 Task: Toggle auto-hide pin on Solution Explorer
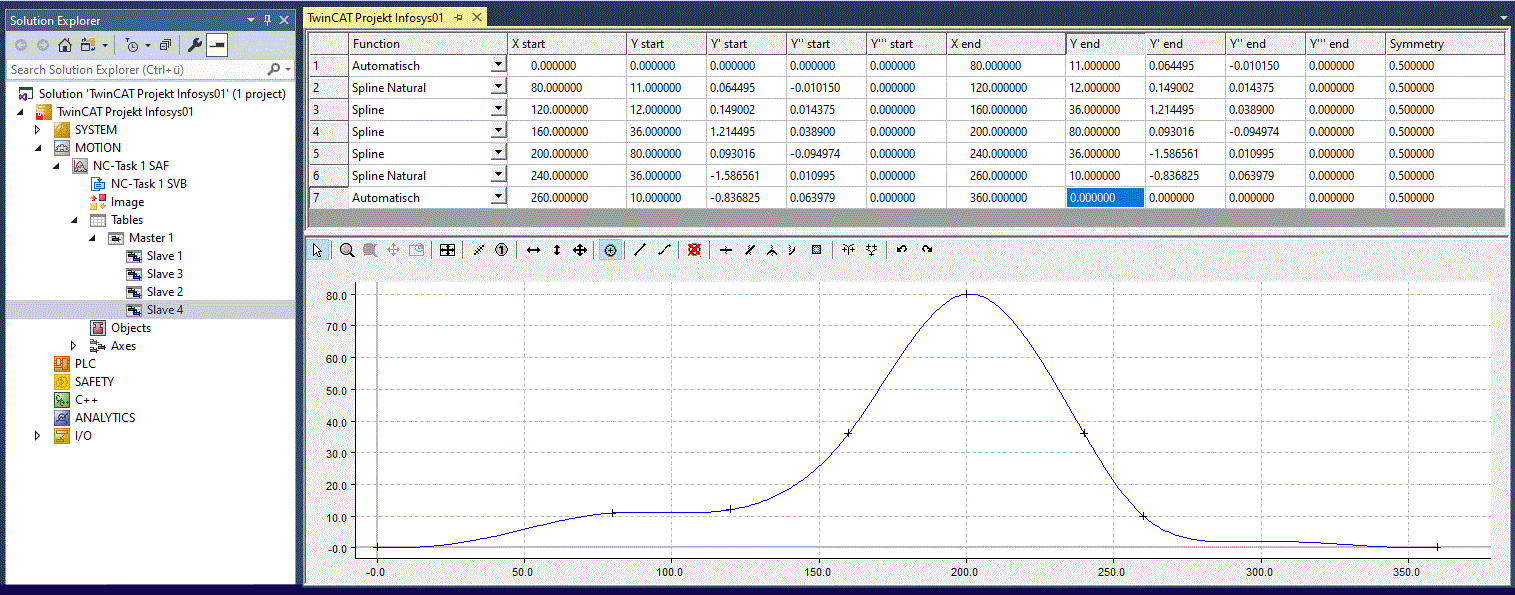267,20
